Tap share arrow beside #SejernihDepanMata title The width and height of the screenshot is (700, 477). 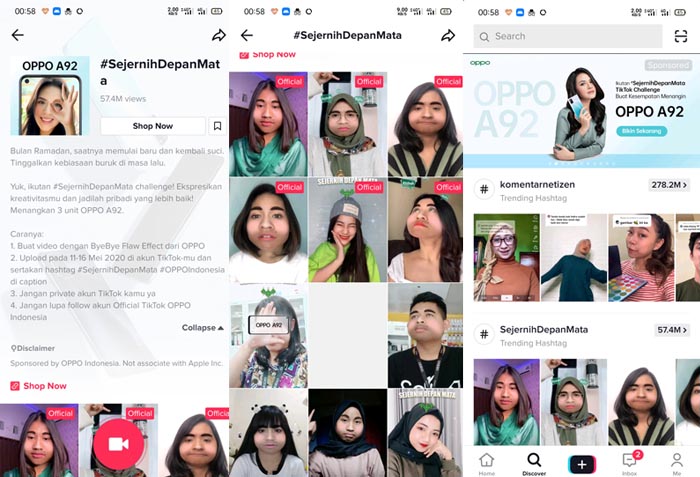(448, 35)
